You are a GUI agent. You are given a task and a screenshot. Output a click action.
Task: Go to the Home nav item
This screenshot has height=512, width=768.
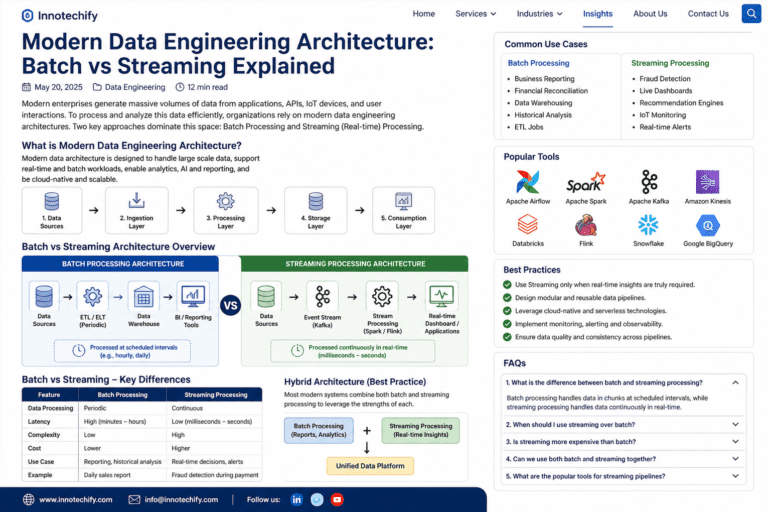pyautogui.click(x=424, y=14)
